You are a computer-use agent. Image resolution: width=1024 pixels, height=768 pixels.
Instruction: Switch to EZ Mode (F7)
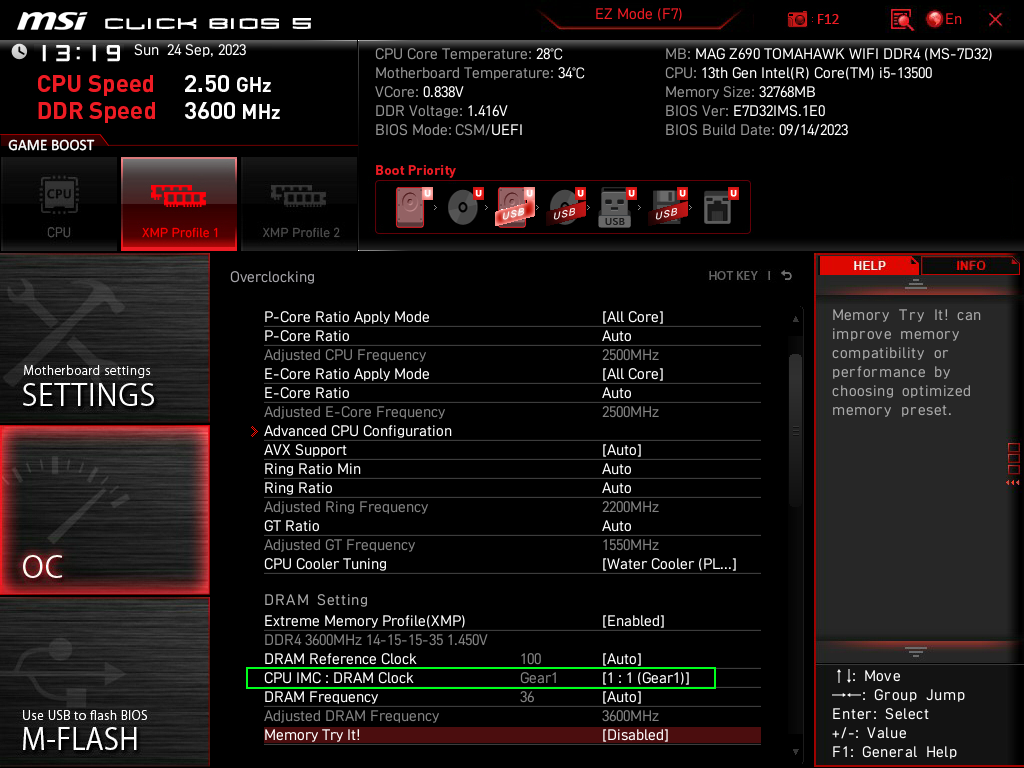coord(639,16)
